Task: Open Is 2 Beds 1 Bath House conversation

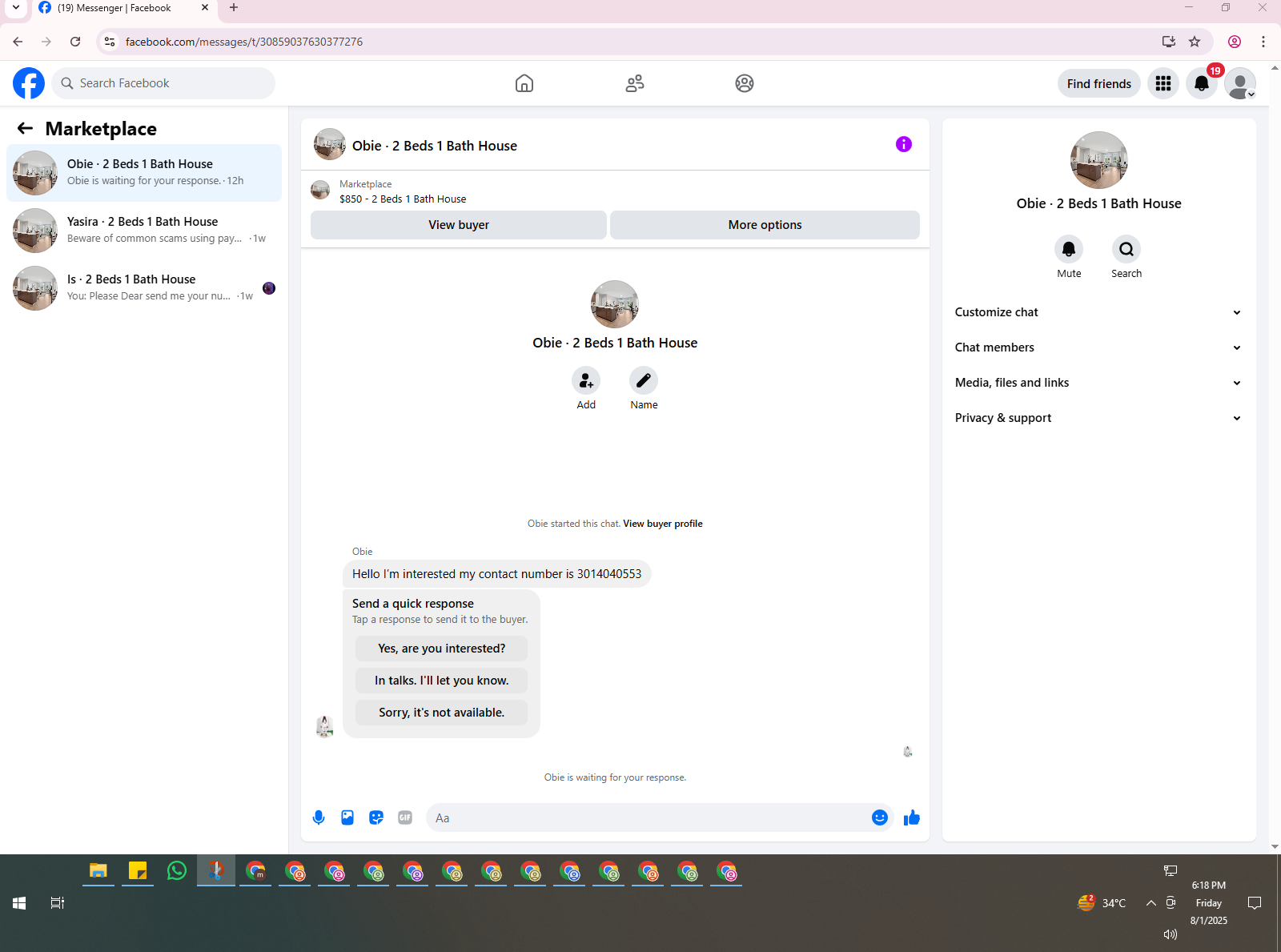Action: pyautogui.click(x=144, y=288)
